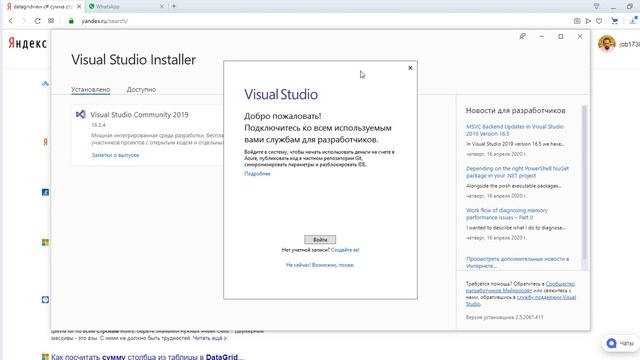
Task: Open Просмотреть дополнительные новости link
Action: click(517, 262)
